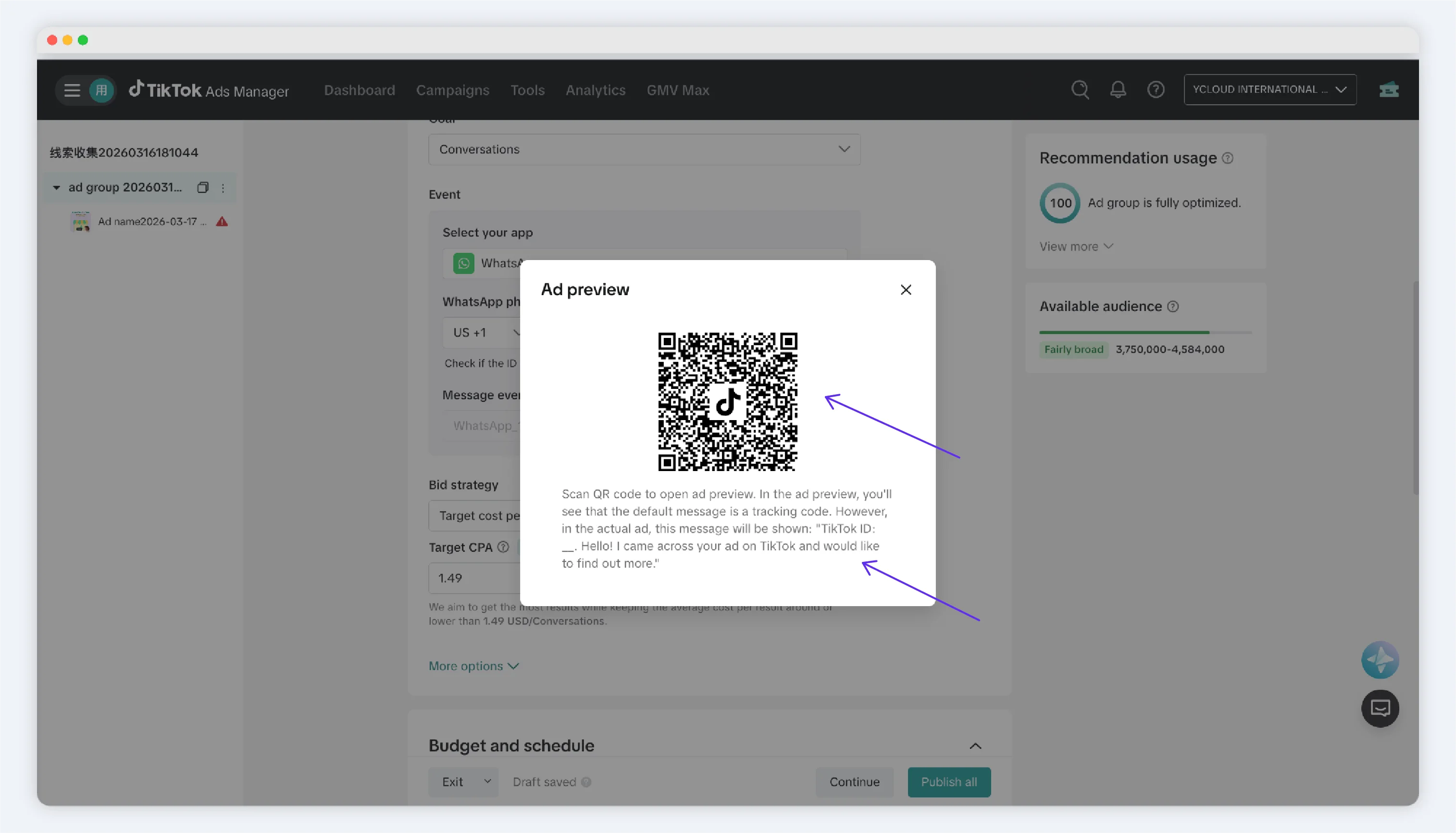Open the hamburger navigation menu
Screen dimensions: 1456x833
pos(72,90)
